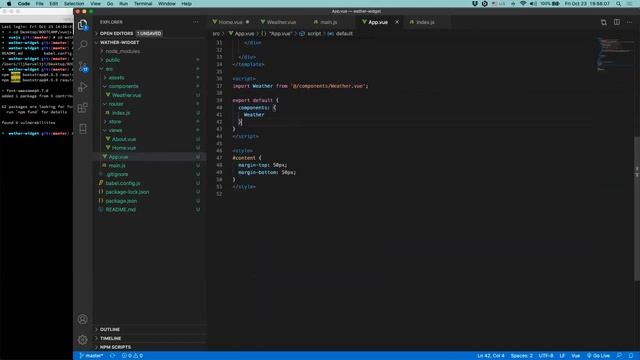Open the Source Control view
This screenshot has height=360, width=640.
83,66
